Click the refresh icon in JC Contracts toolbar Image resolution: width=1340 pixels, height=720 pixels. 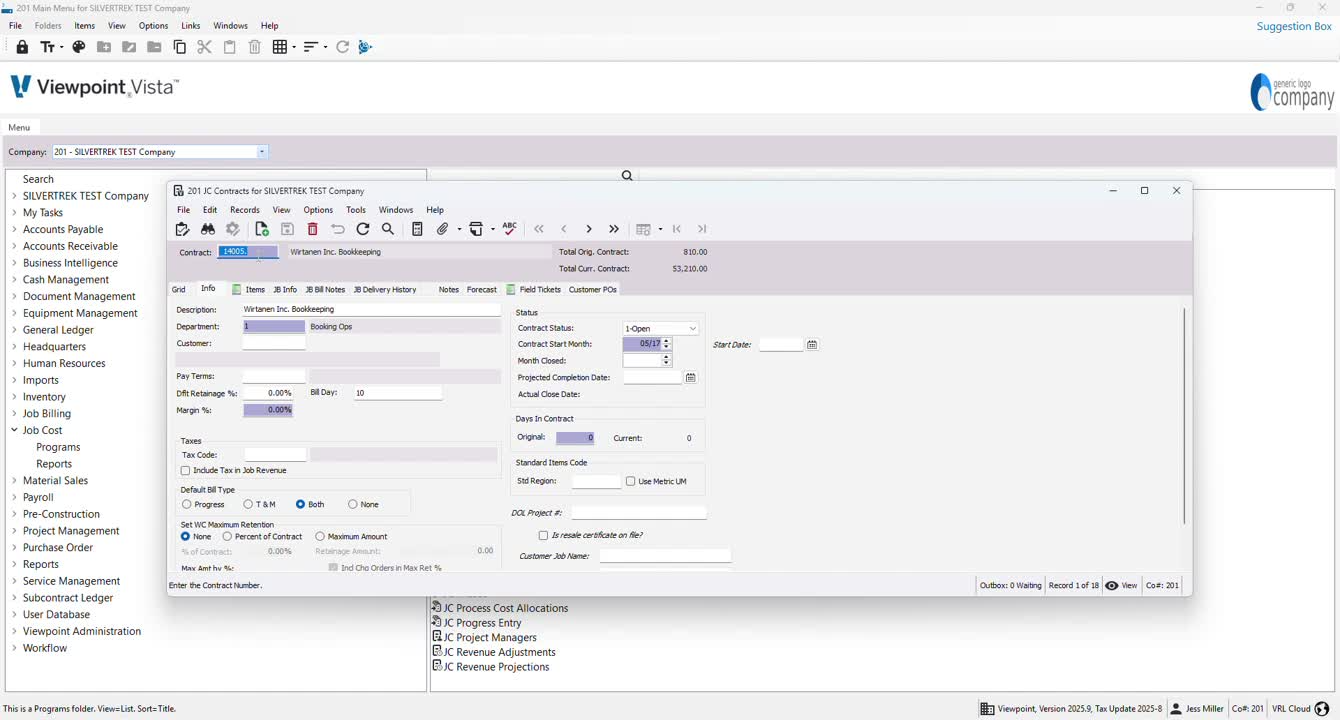363,229
